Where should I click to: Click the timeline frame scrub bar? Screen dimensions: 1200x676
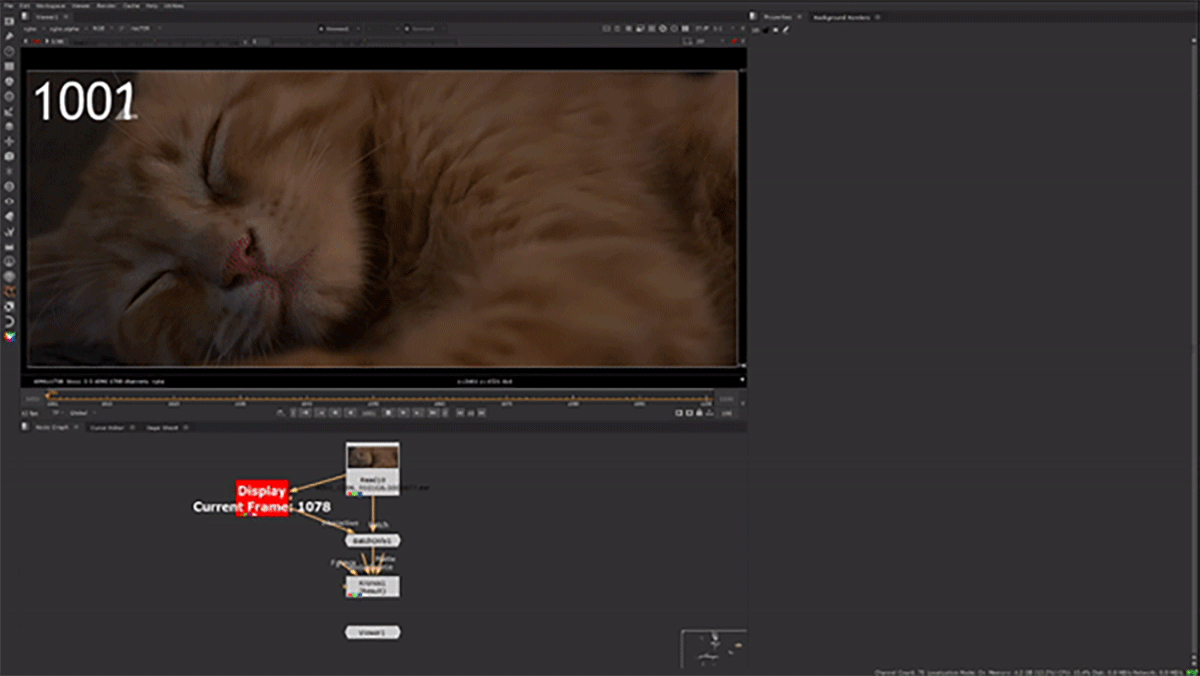click(x=380, y=399)
